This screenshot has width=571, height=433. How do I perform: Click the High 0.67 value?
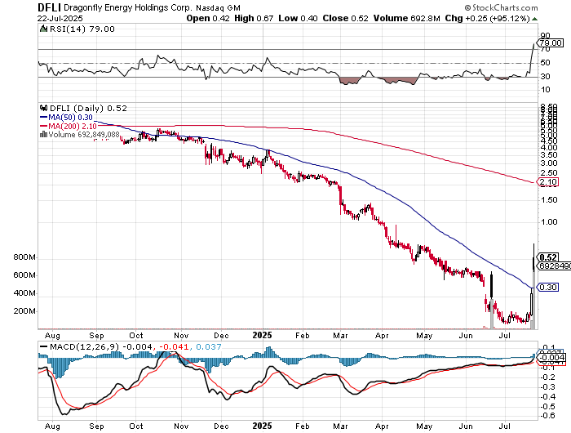[x=253, y=18]
